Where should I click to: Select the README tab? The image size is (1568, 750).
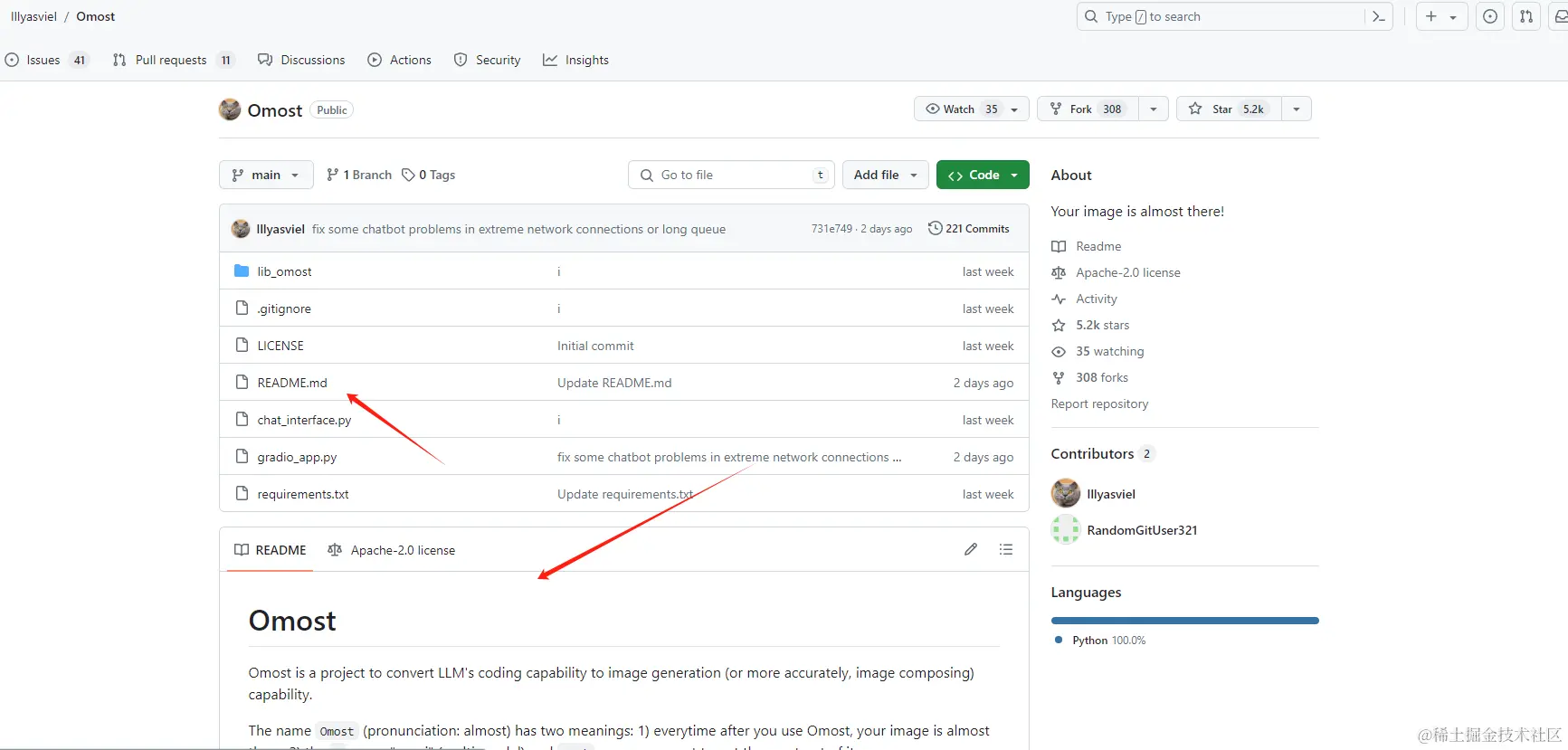pyautogui.click(x=270, y=550)
